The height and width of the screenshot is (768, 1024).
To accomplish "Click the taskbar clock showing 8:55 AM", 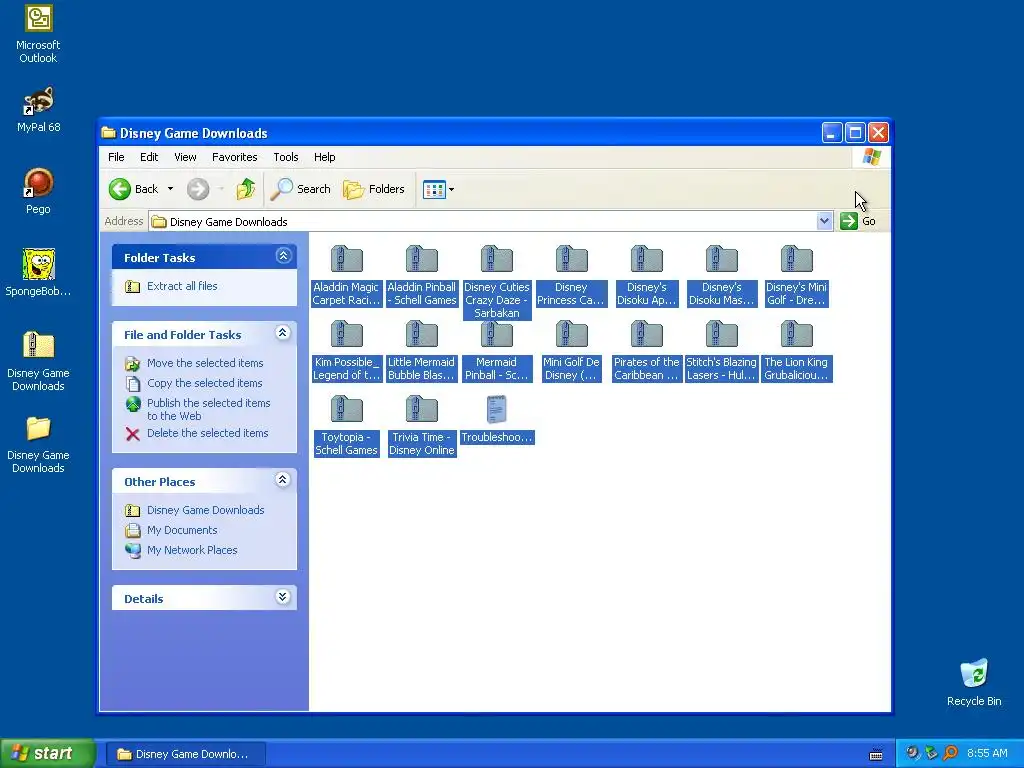I will pyautogui.click(x=987, y=754).
